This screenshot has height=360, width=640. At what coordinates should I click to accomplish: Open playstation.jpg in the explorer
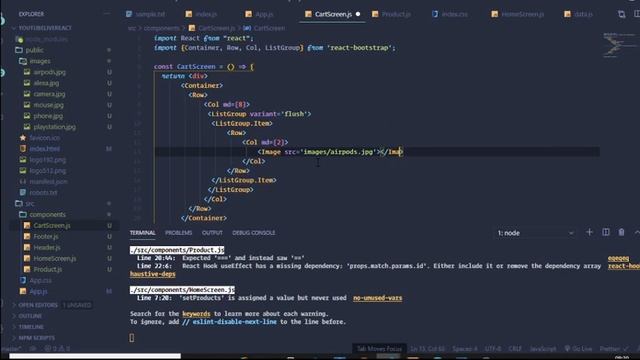click(54, 127)
